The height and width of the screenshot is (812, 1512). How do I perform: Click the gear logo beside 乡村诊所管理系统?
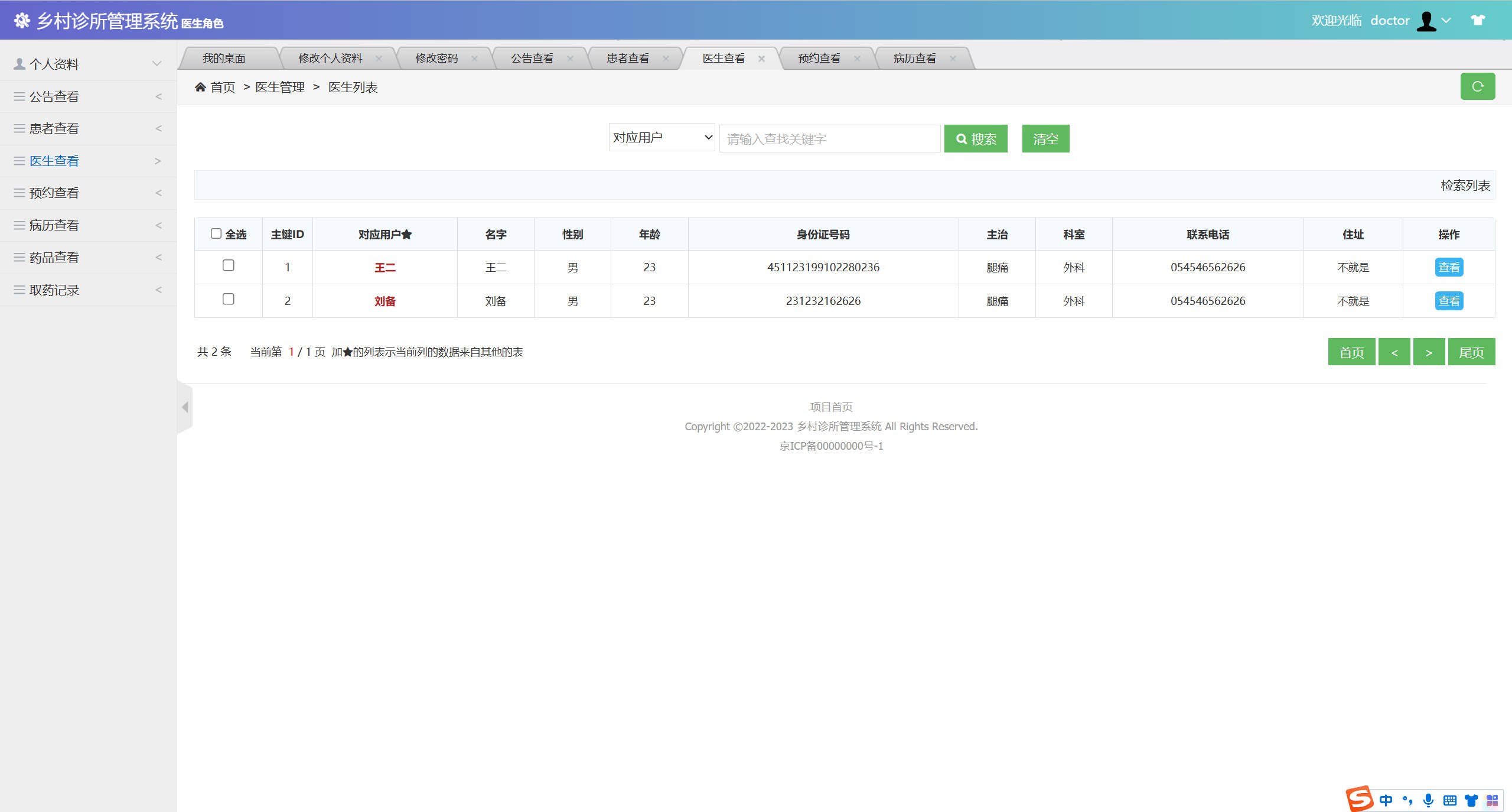(x=22, y=20)
